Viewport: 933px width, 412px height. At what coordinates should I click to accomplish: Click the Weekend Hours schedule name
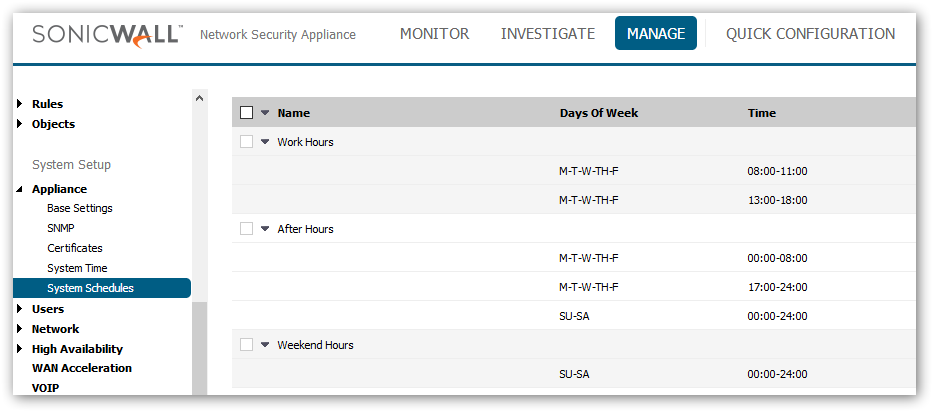coord(315,345)
